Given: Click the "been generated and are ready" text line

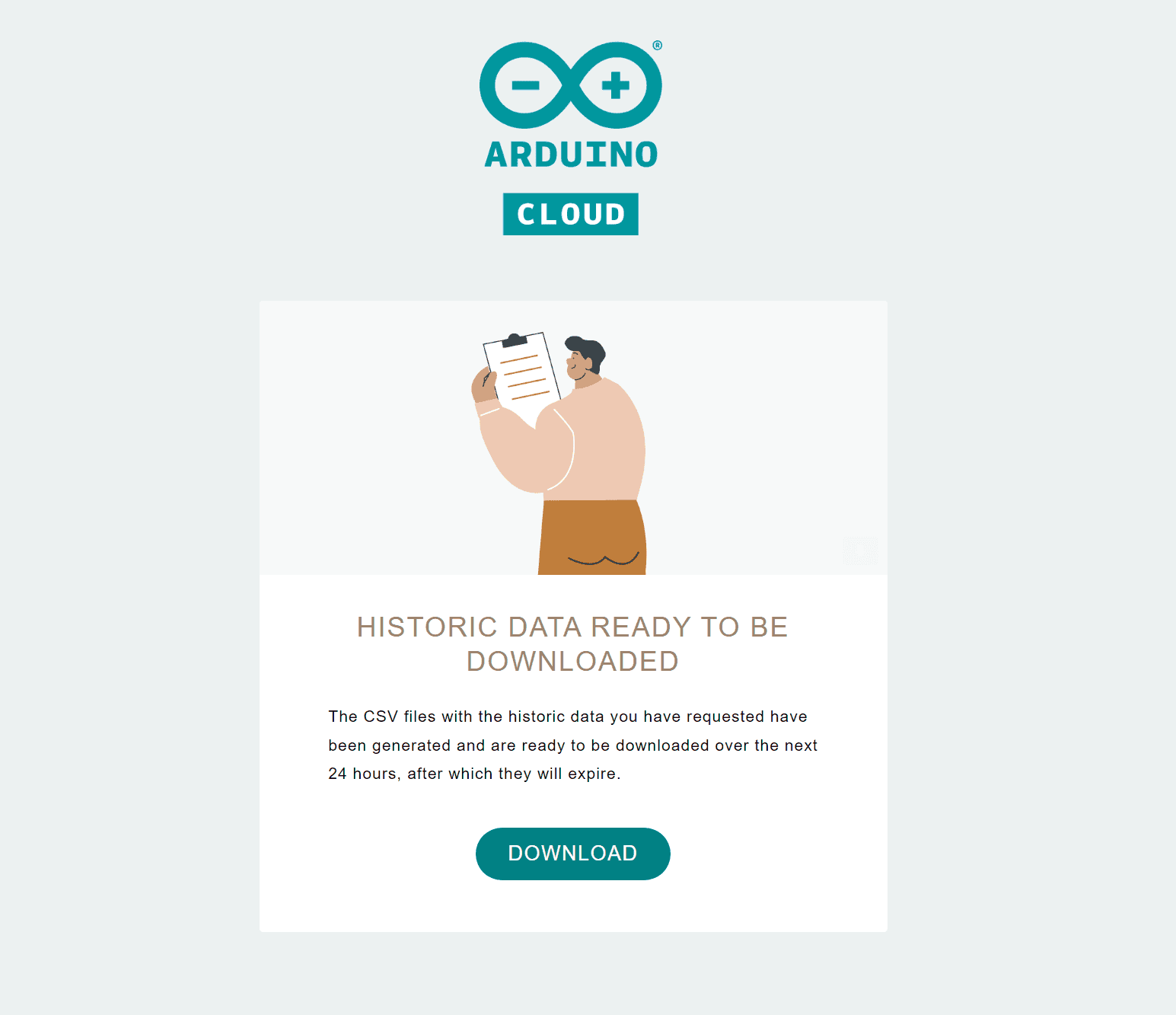Looking at the screenshot, I should tap(572, 745).
